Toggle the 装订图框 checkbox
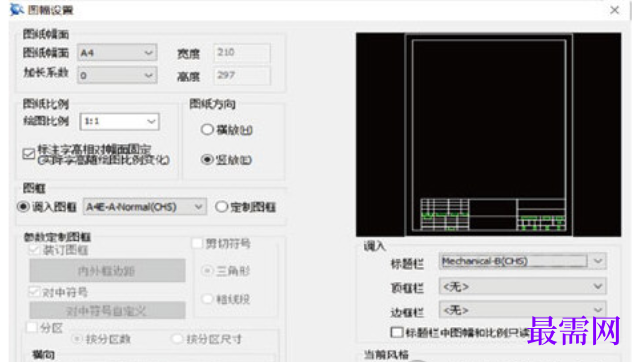This screenshot has height=362, width=639. tap(34, 250)
